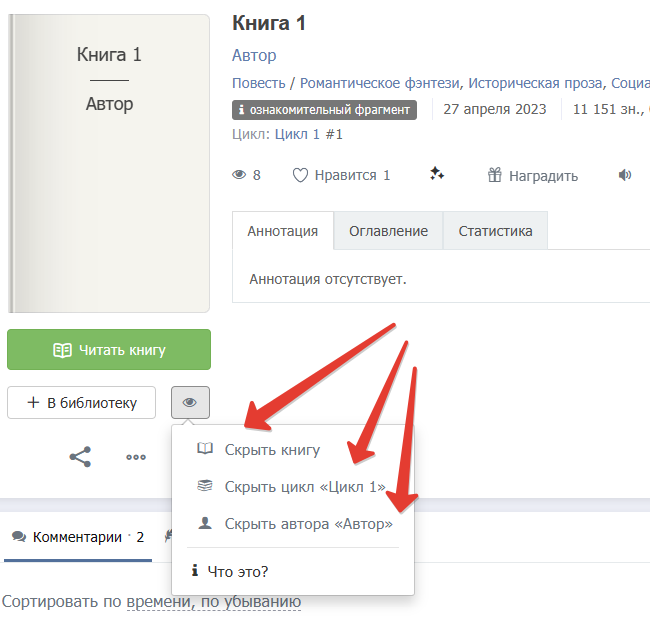The image size is (650, 631).
Task: Open the three-dots more options menu
Action: coord(136,457)
